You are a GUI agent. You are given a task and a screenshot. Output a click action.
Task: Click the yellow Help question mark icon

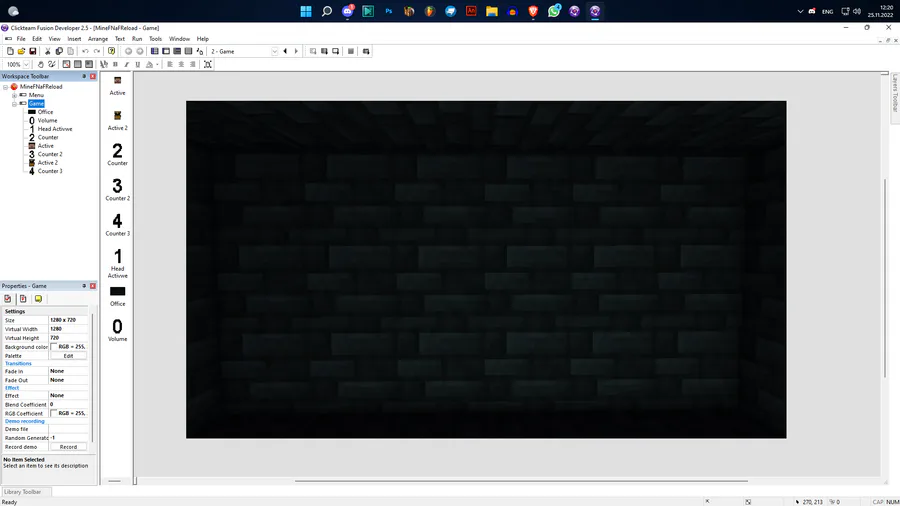(x=111, y=51)
